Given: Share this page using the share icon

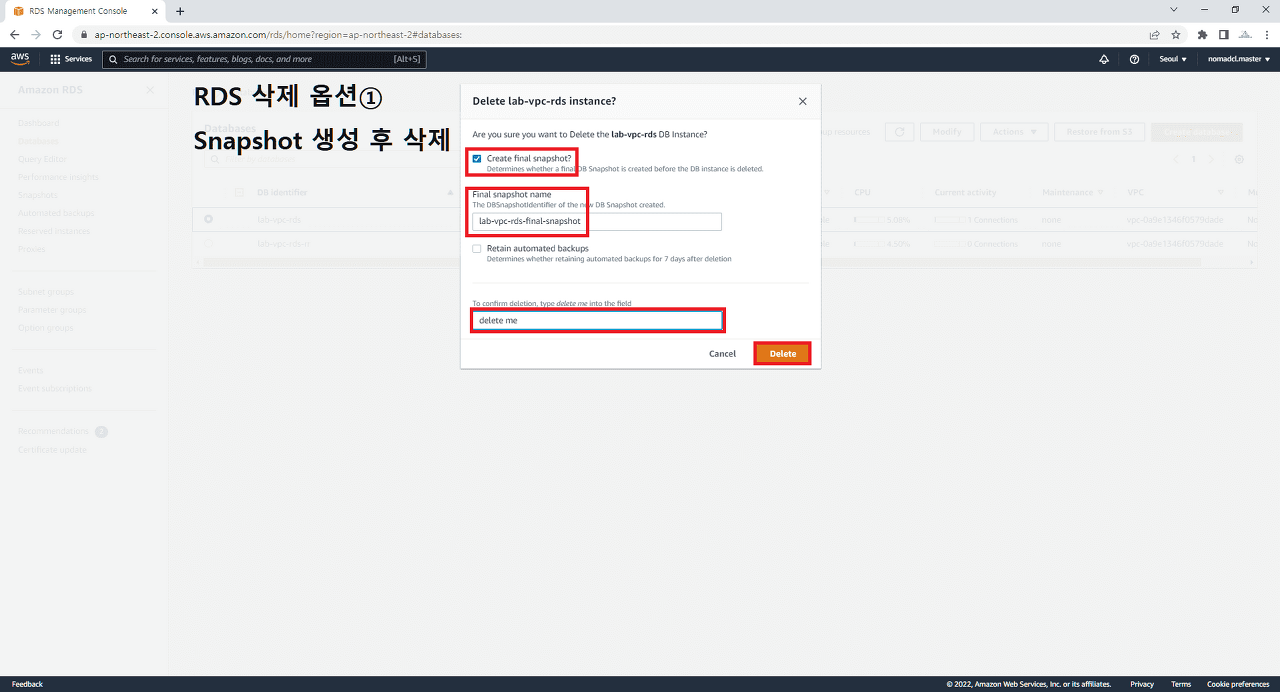Looking at the screenshot, I should 1155,34.
